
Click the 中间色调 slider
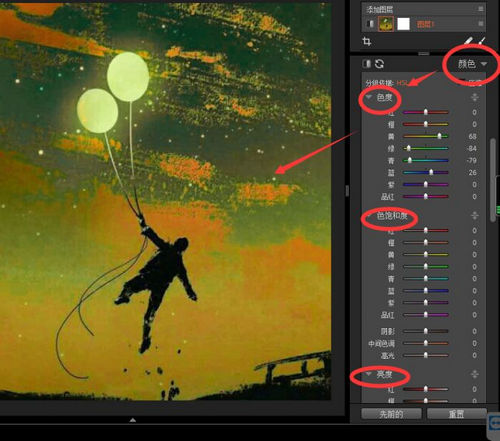pyautogui.click(x=426, y=343)
